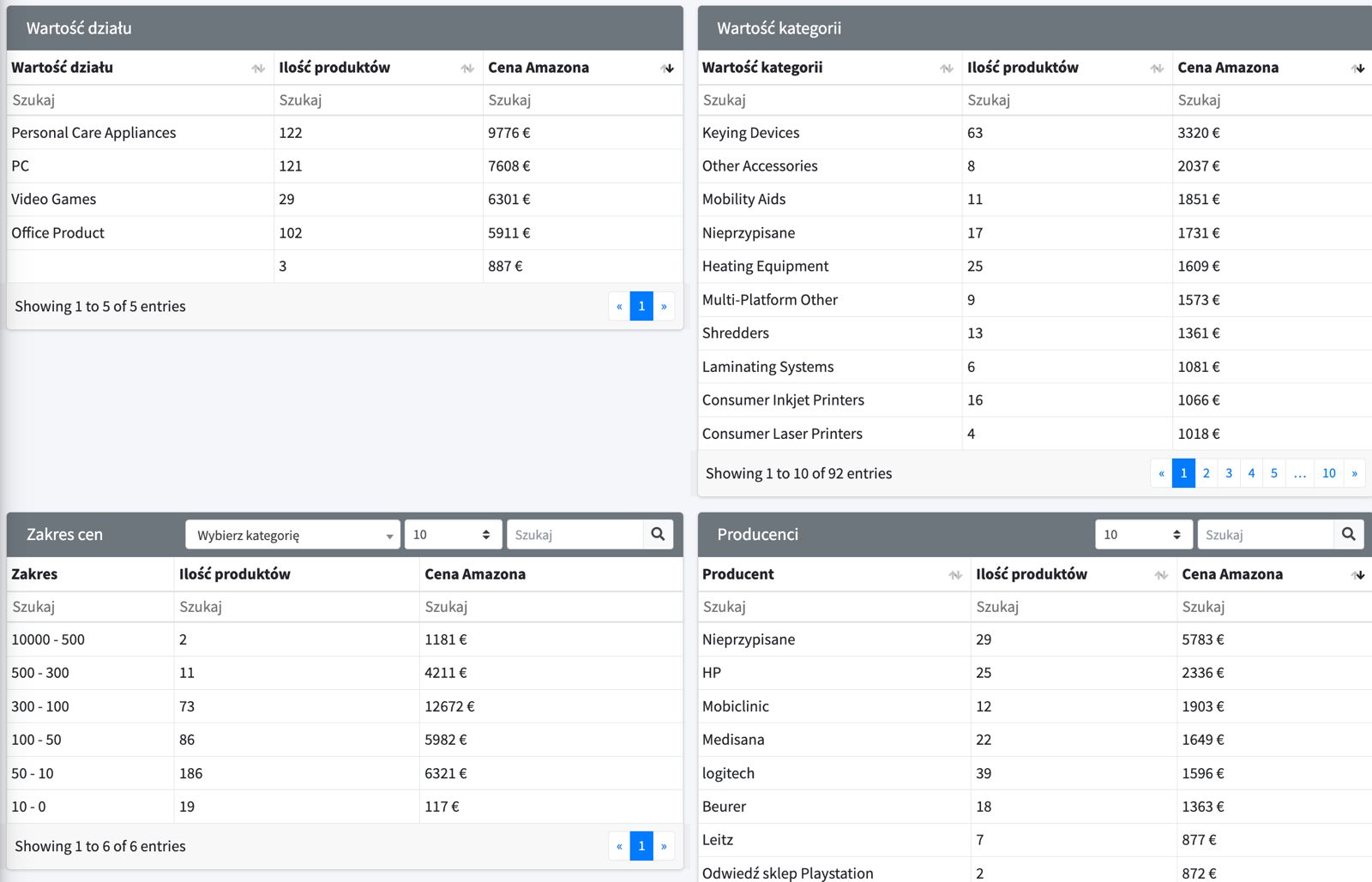Select the Mobiclinic producer cell

pyautogui.click(x=833, y=706)
